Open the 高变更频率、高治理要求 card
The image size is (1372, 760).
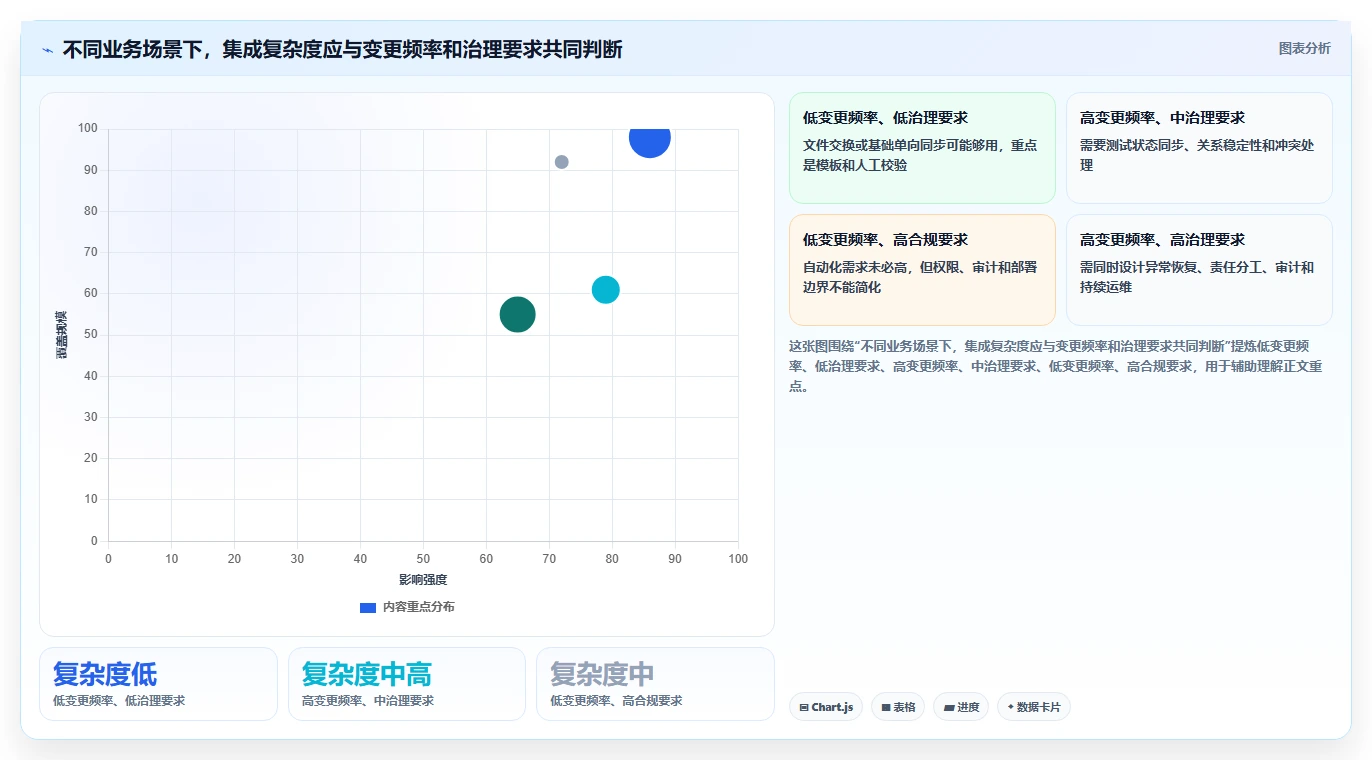pyautogui.click(x=1199, y=270)
